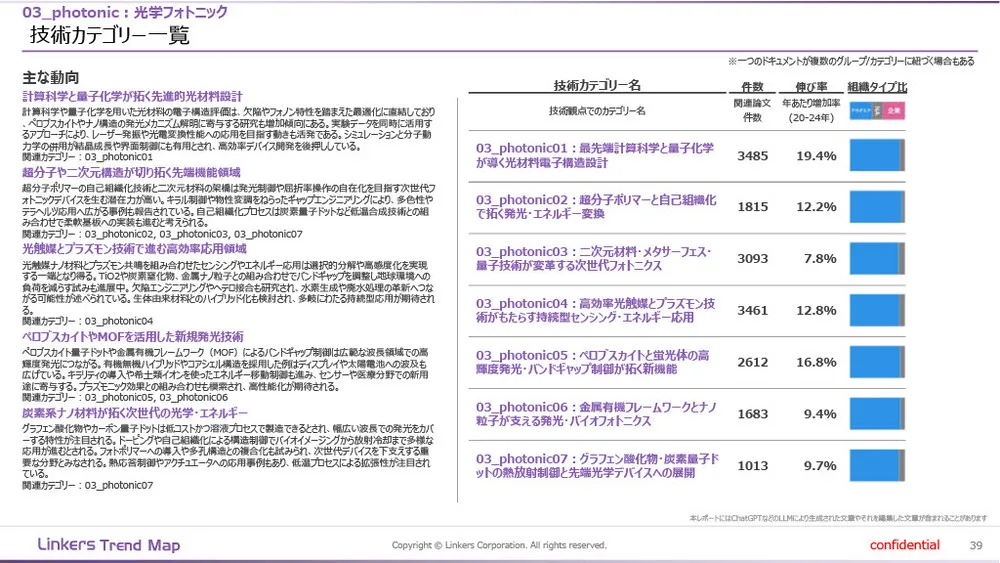Screen dimensions: 1000x563
Task: Click the '主な動向' section heading
Action: [x=50, y=78]
